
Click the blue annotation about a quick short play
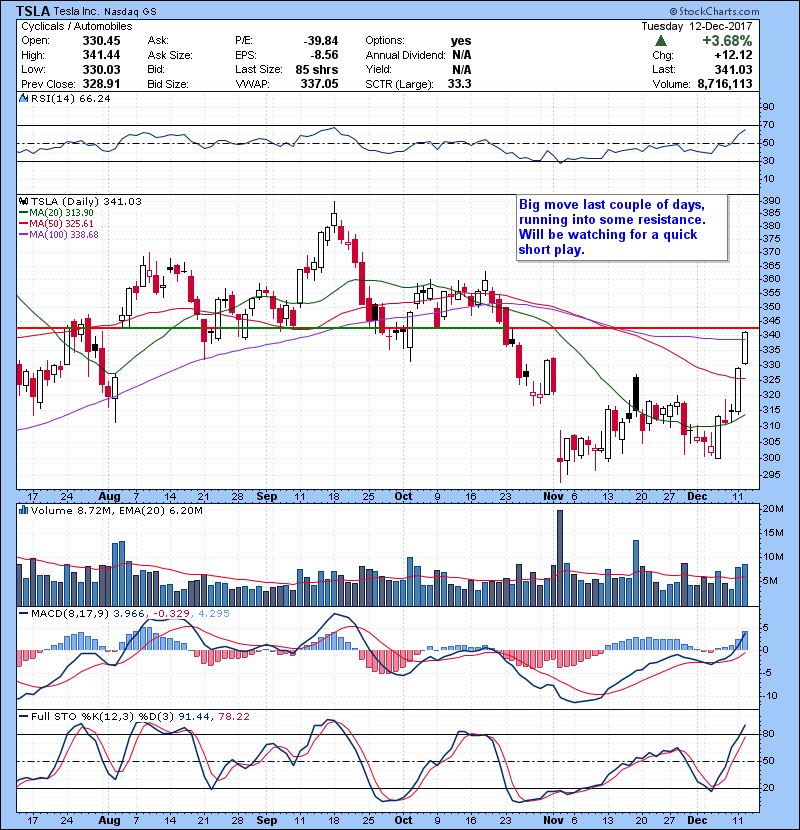coord(622,228)
